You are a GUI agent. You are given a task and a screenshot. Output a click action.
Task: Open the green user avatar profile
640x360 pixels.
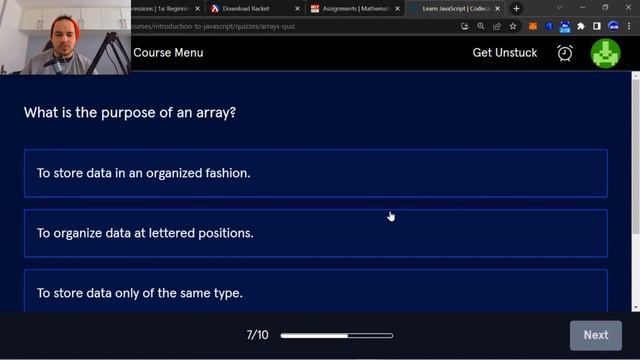coord(606,53)
